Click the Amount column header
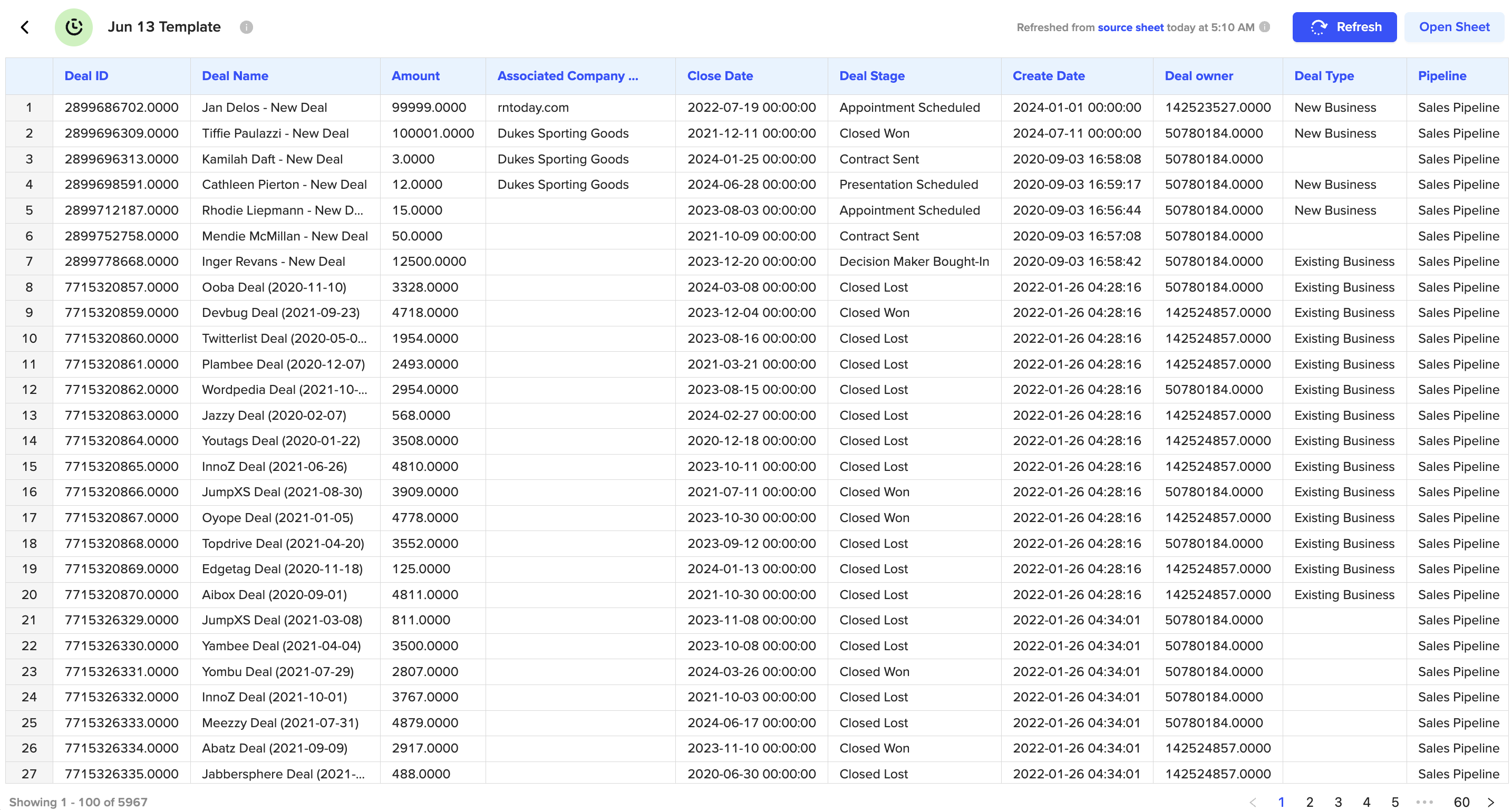This screenshot has width=1512, height=810. tap(415, 76)
